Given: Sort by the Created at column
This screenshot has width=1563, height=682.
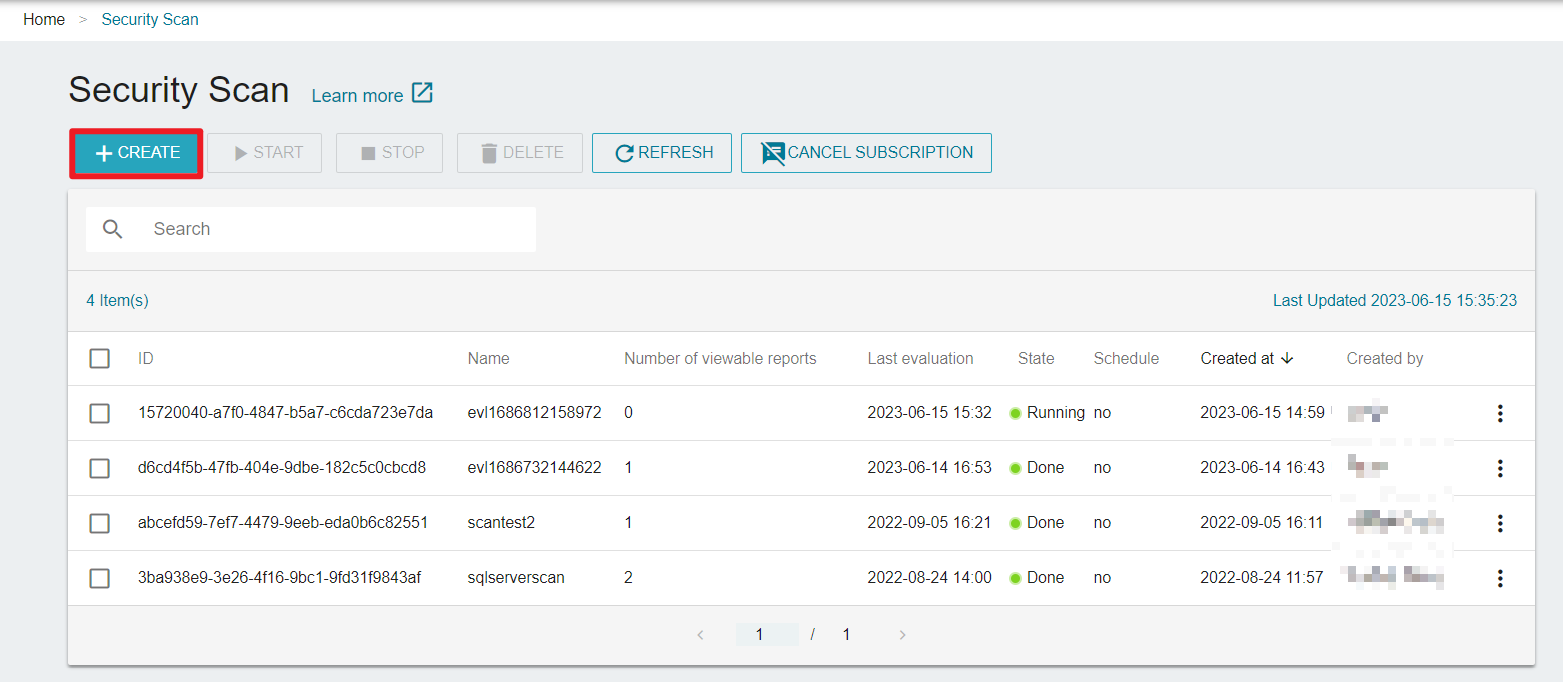Looking at the screenshot, I should [1247, 358].
